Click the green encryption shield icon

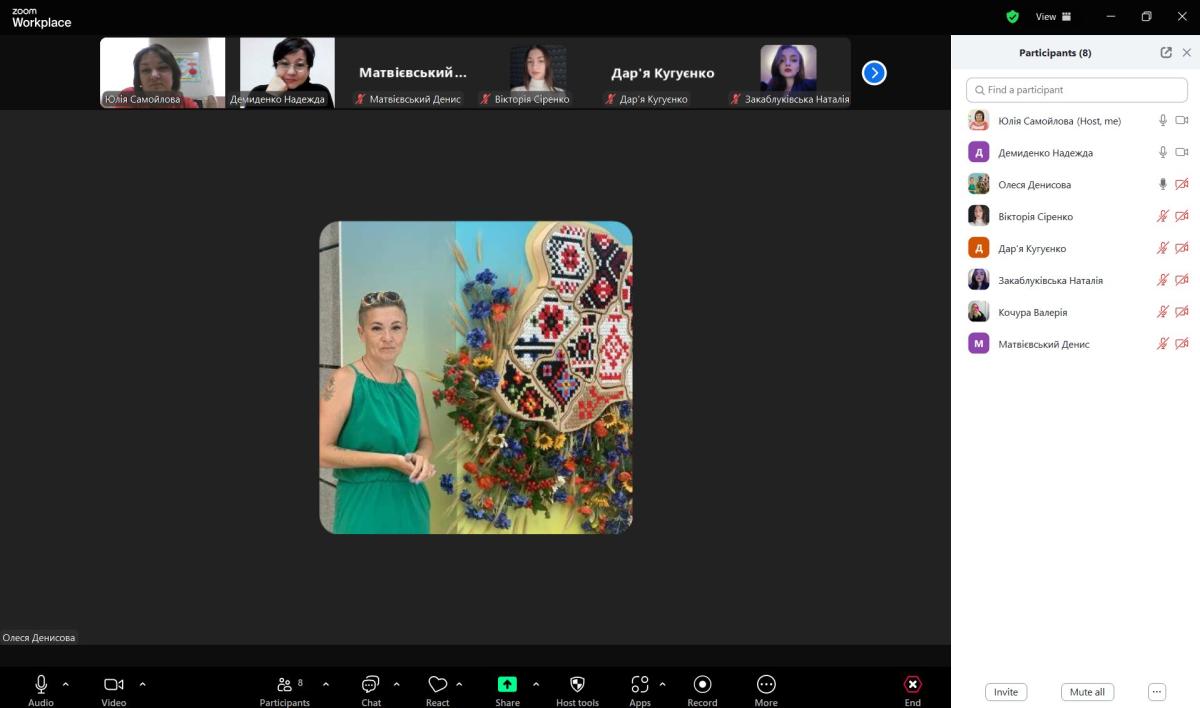point(1012,17)
